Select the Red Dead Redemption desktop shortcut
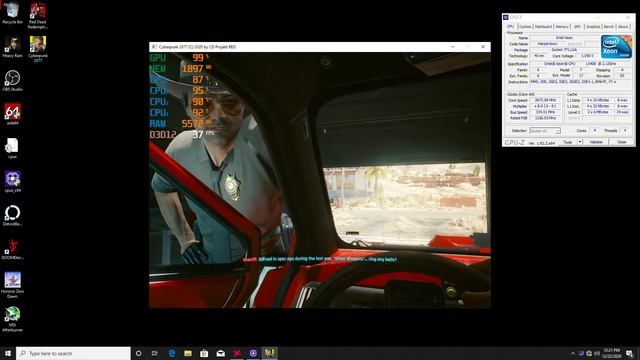This screenshot has height=360, width=640. pos(38,16)
